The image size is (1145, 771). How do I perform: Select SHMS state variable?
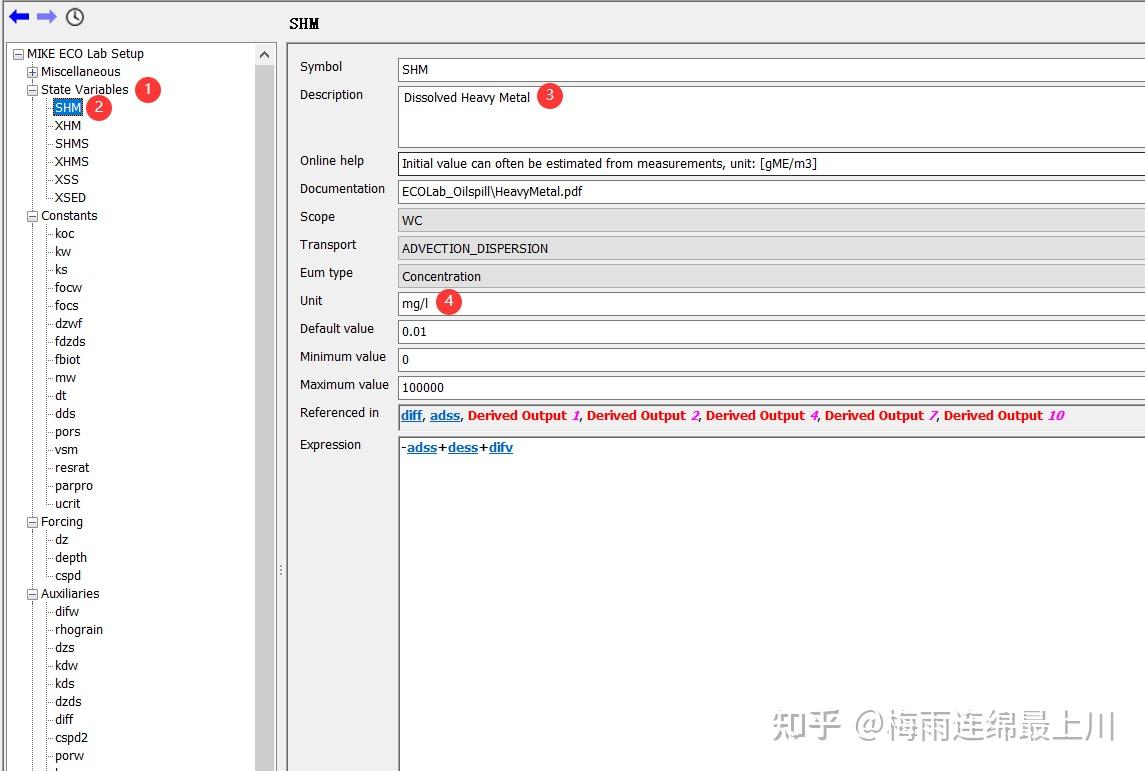pos(72,144)
